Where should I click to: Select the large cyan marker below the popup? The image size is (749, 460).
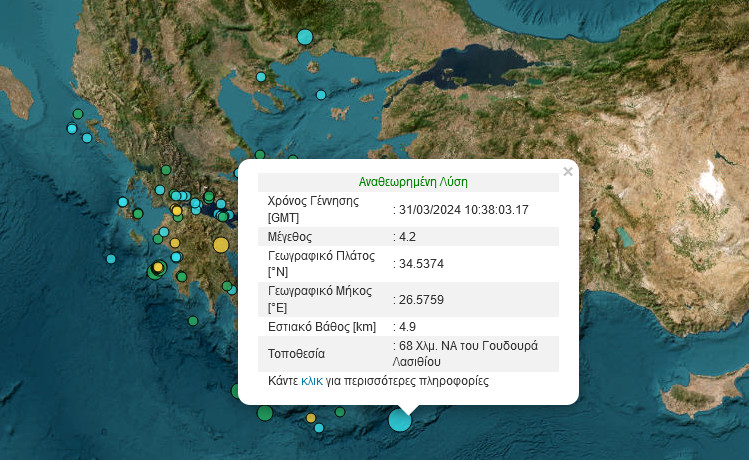tap(400, 420)
